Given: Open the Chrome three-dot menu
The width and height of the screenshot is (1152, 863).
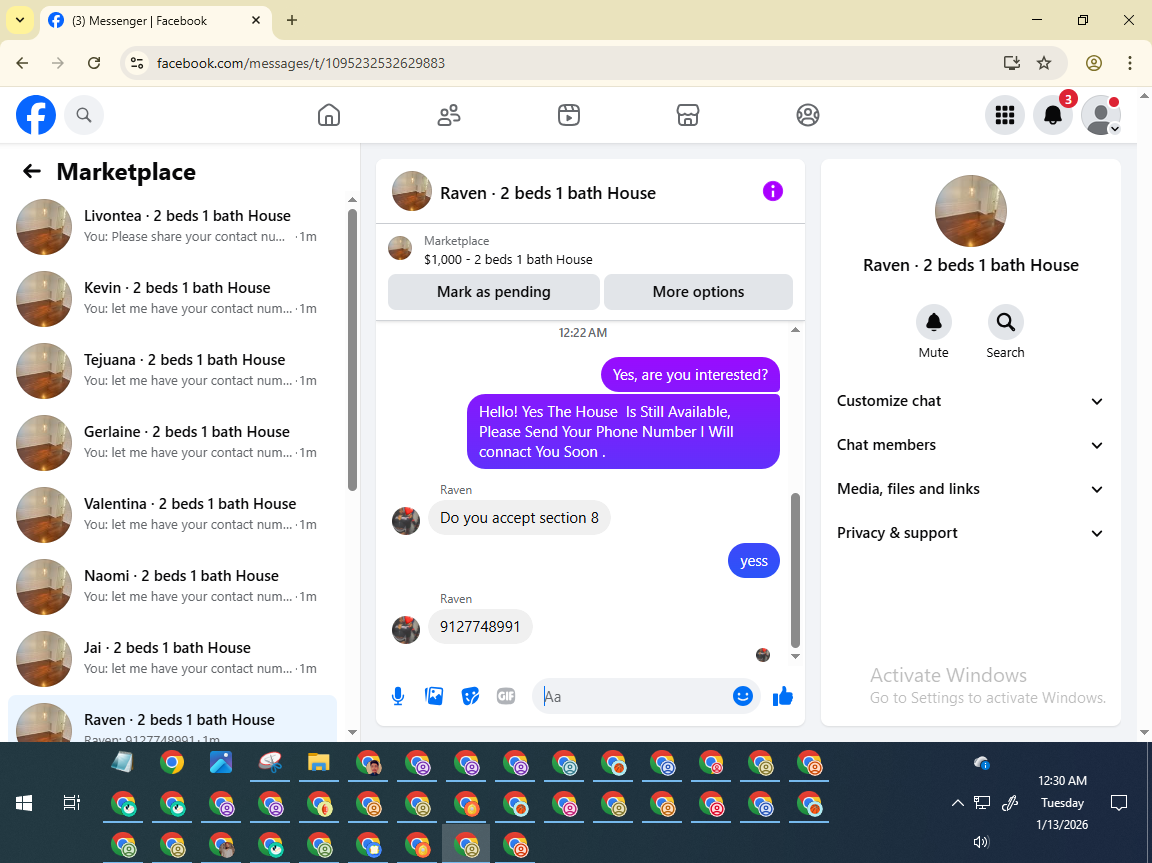Looking at the screenshot, I should [x=1130, y=63].
